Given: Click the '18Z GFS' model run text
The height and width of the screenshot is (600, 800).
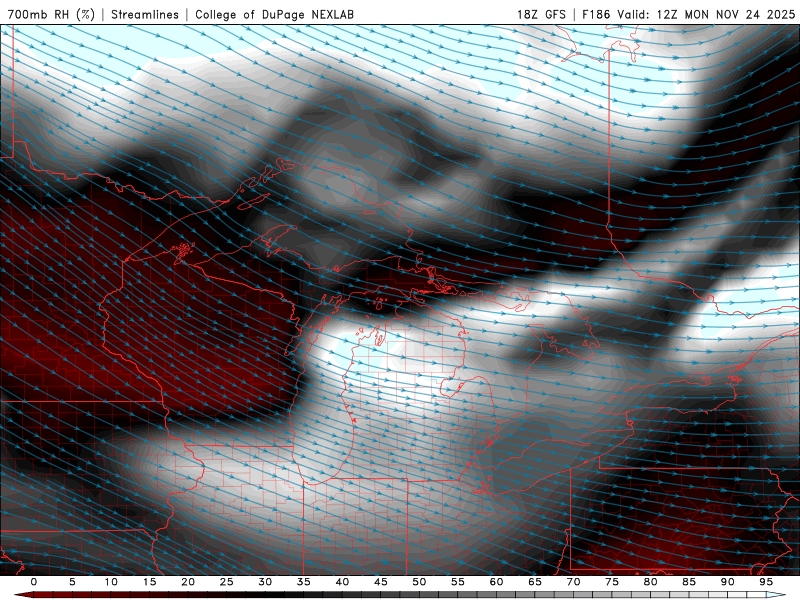Looking at the screenshot, I should click(x=541, y=14).
